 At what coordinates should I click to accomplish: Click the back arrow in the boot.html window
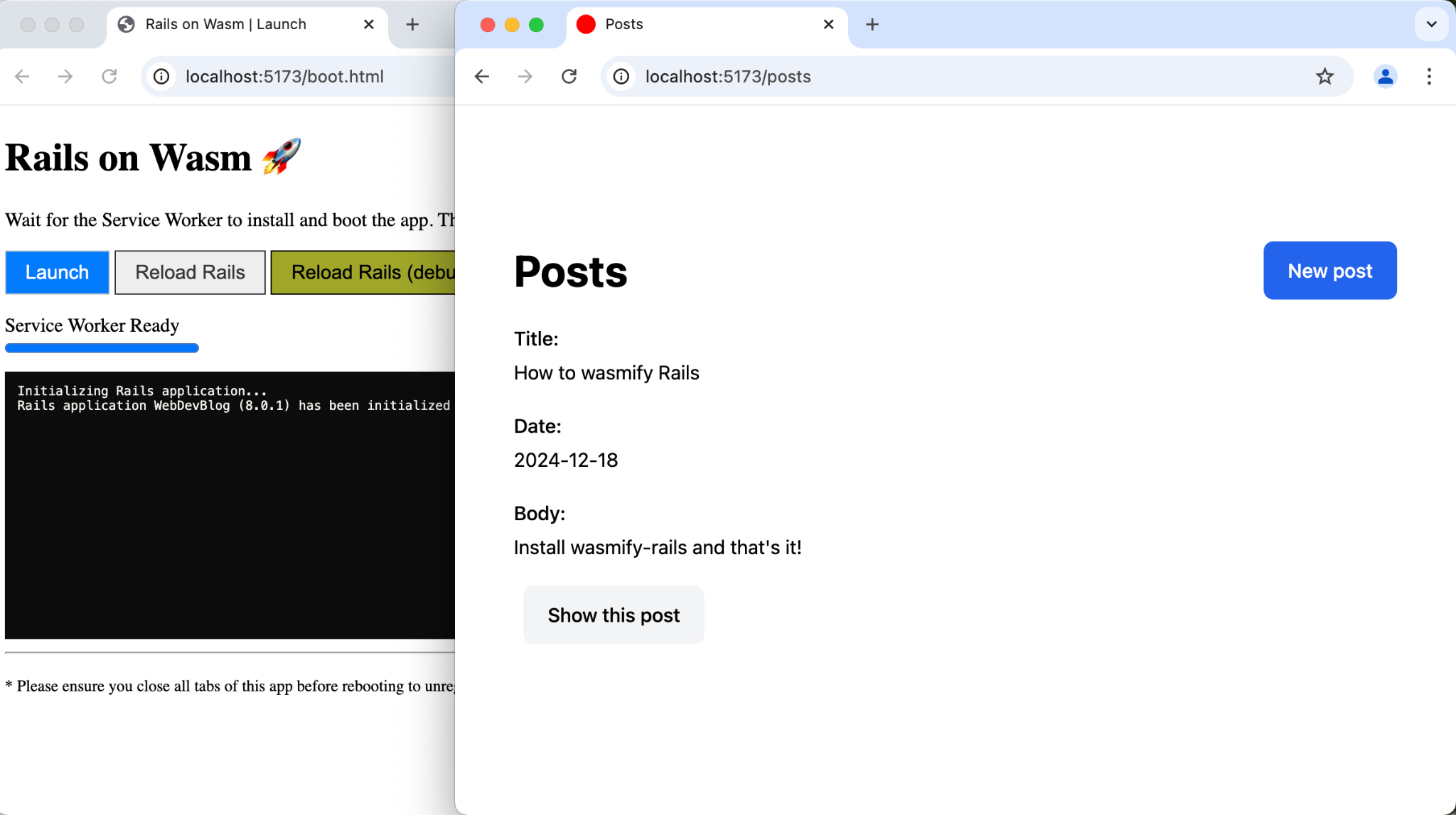pos(22,76)
